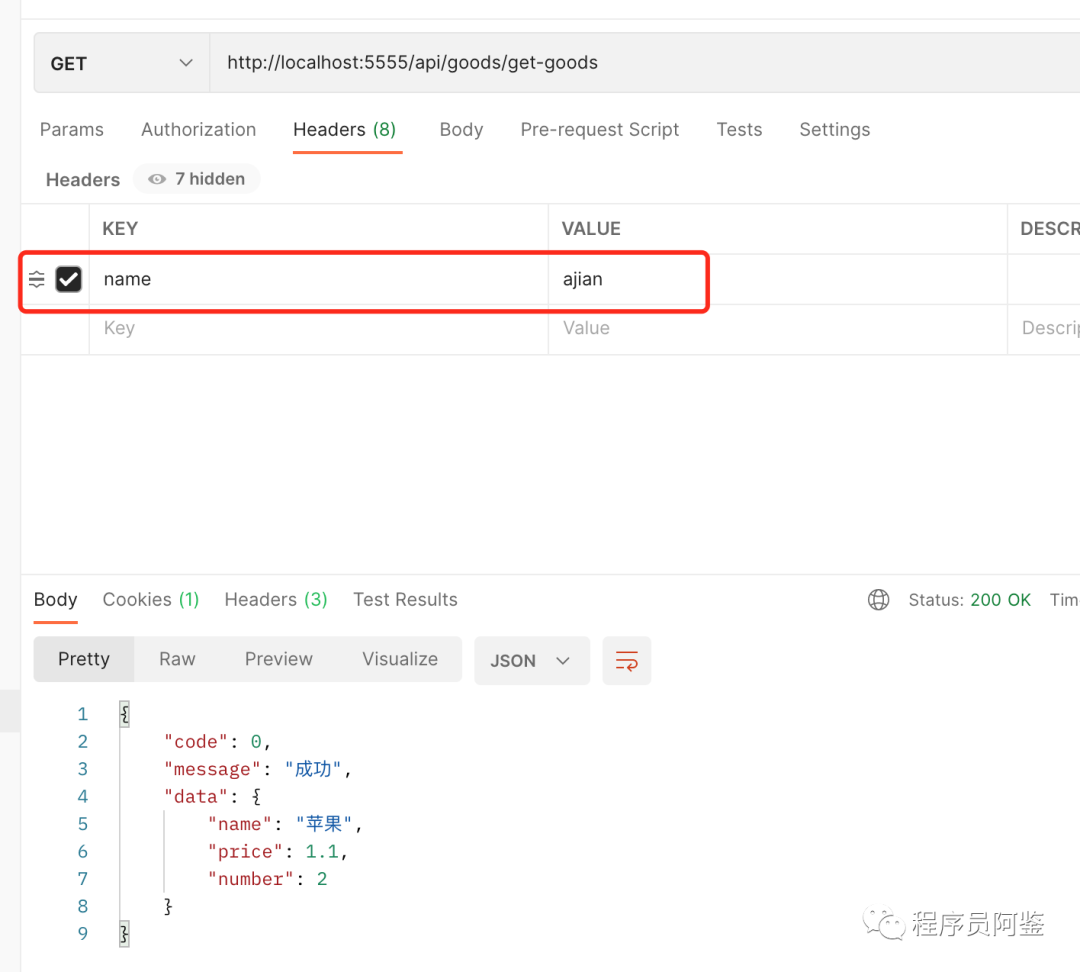The width and height of the screenshot is (1080, 972).
Task: Switch to the Params tab
Action: point(72,130)
